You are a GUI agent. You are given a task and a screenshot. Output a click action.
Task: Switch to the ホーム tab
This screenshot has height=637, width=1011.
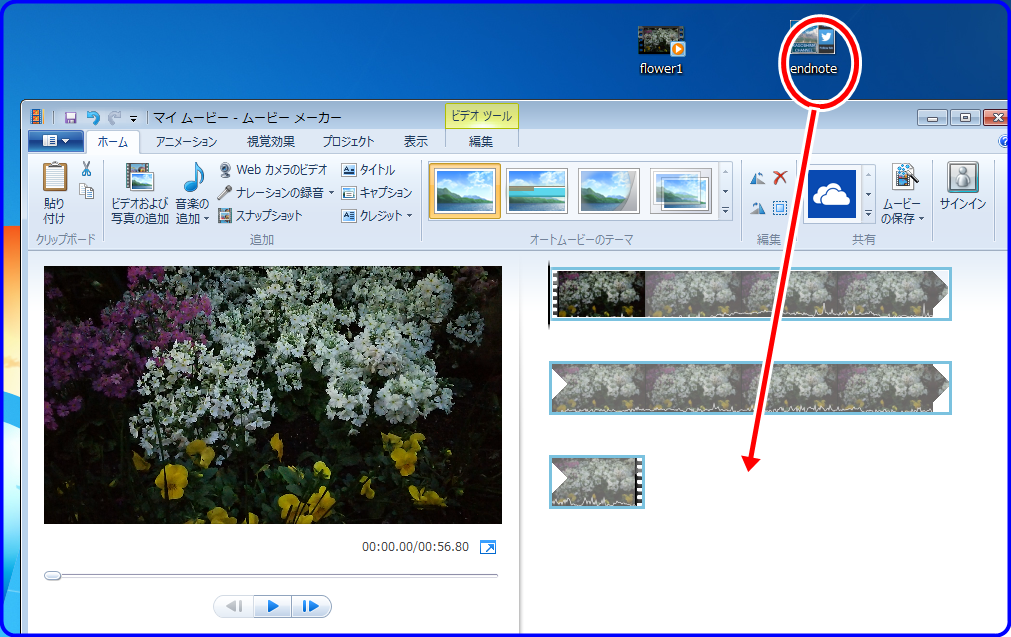click(x=113, y=141)
